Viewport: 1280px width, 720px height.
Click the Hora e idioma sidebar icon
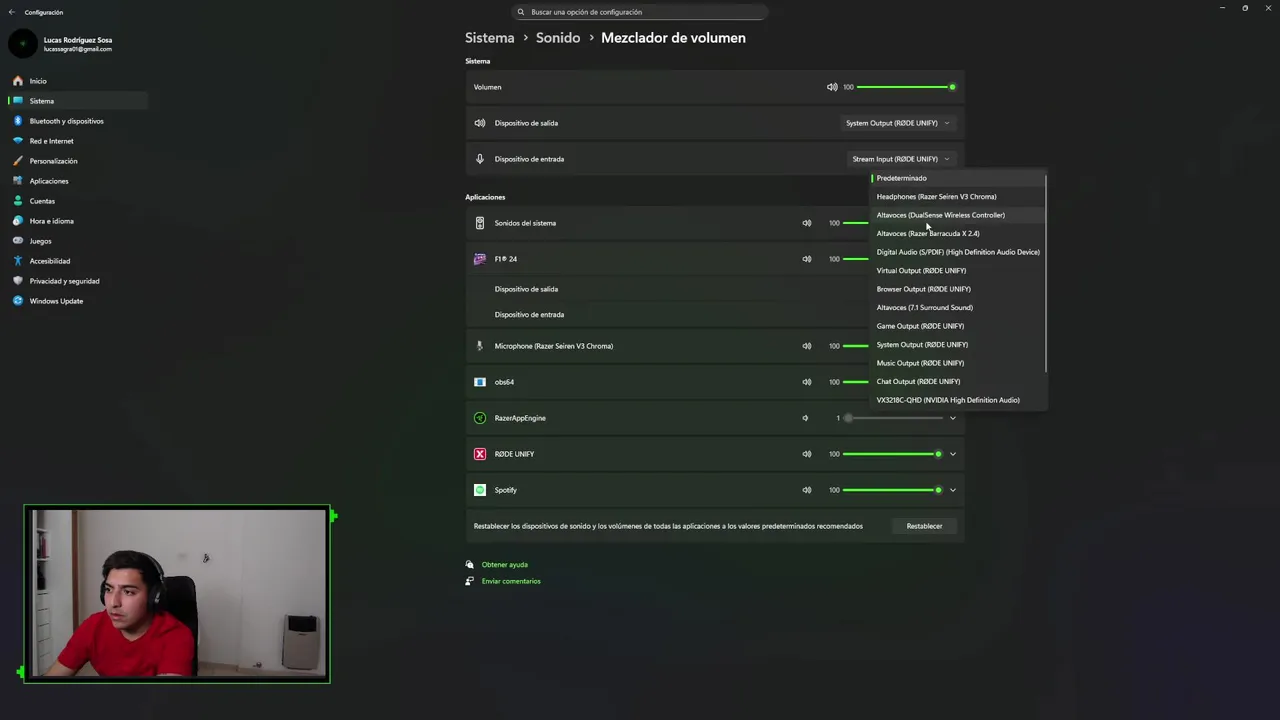click(x=18, y=221)
